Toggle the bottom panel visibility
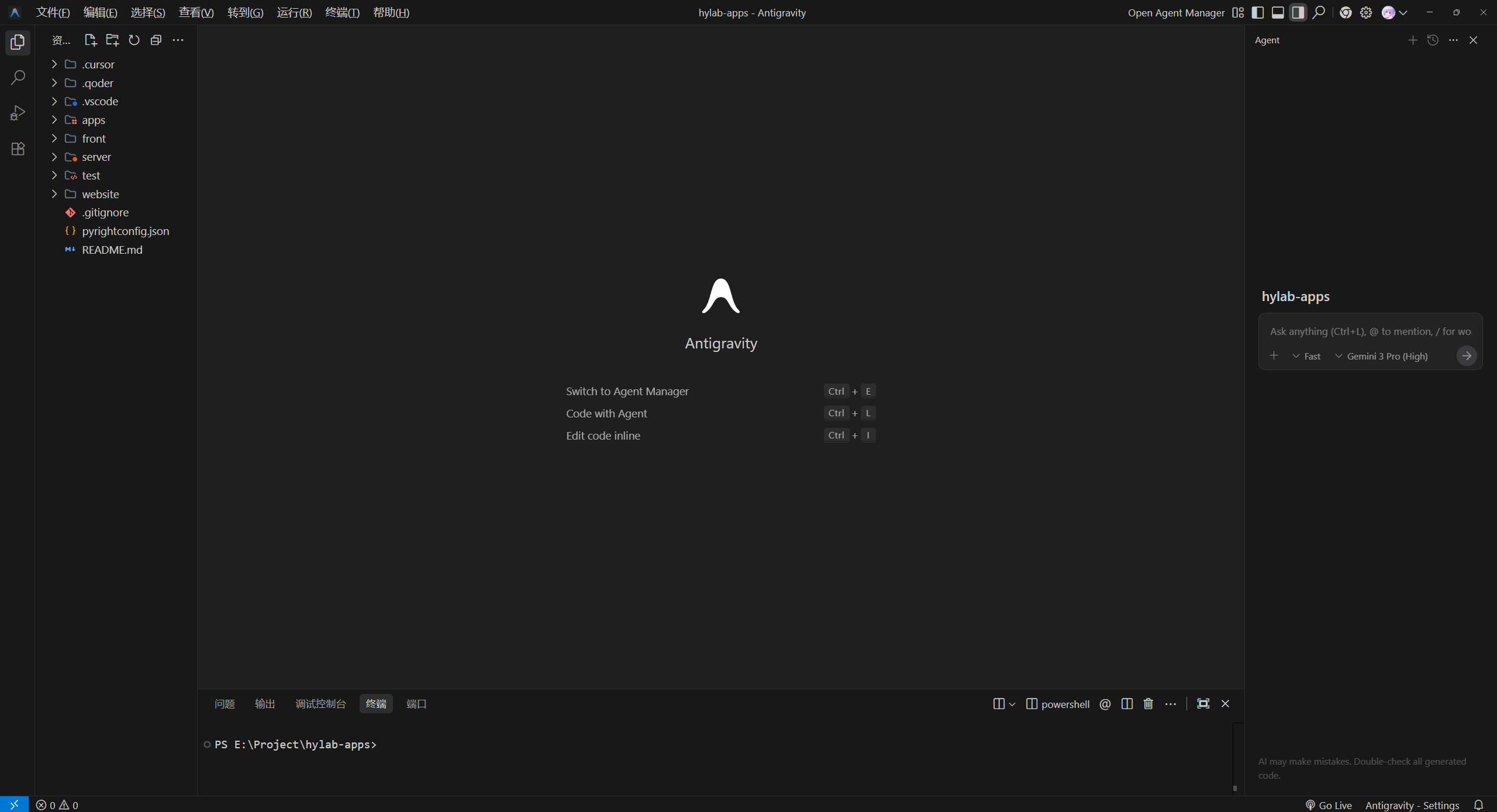Screen dimensions: 1497x812 pyautogui.click(x=1278, y=12)
